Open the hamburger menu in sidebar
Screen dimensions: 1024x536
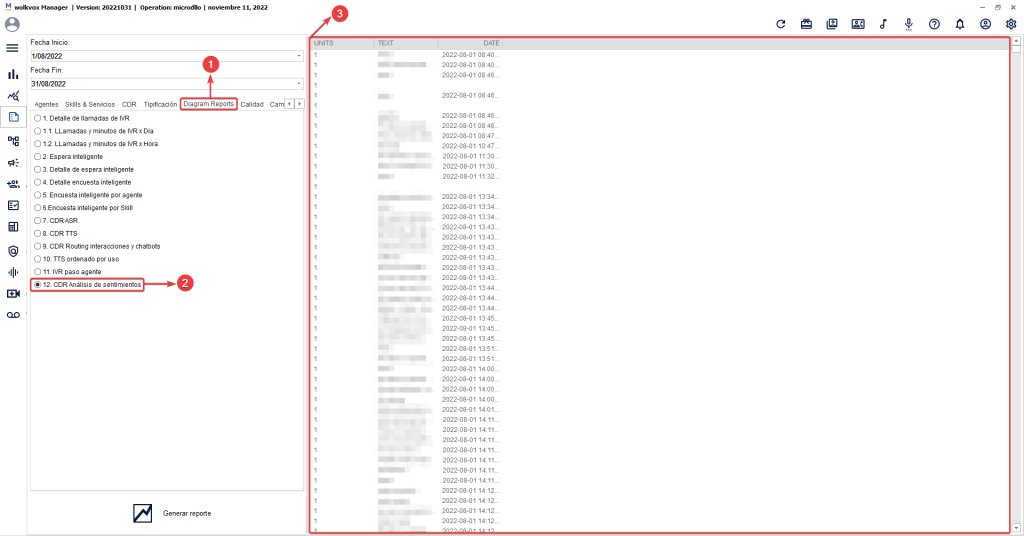click(12, 48)
